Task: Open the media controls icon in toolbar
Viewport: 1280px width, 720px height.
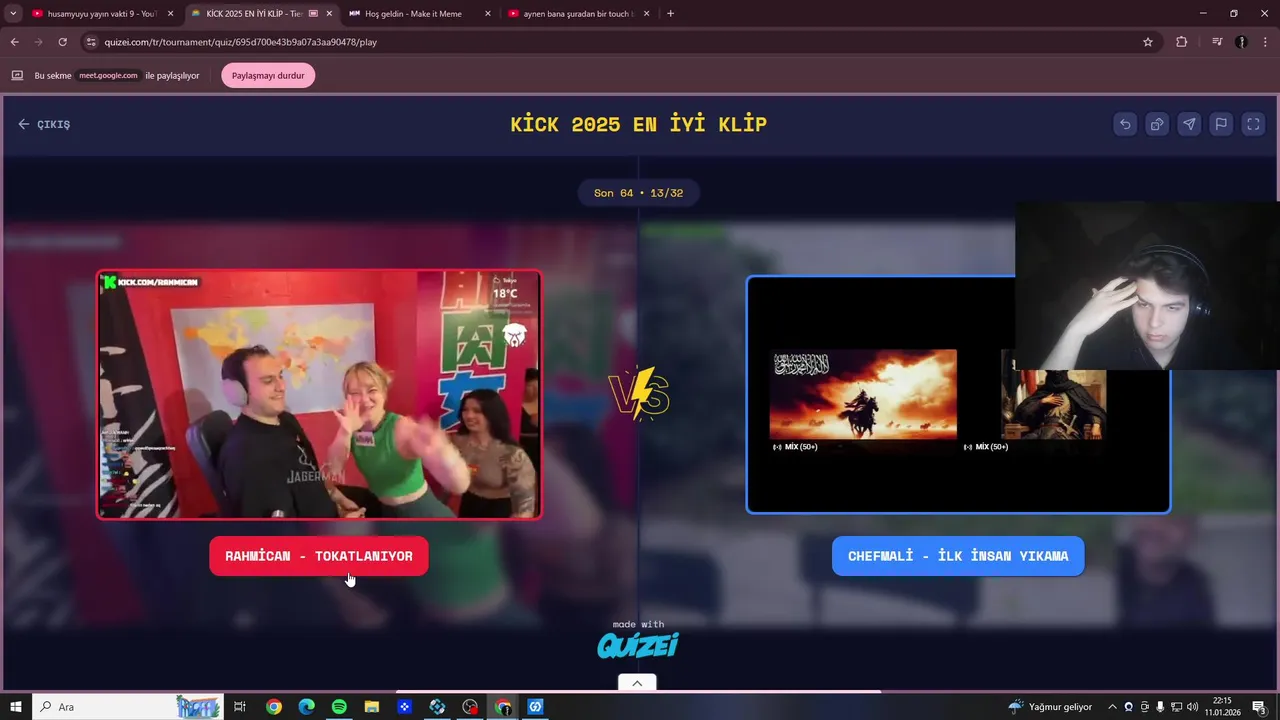Action: pyautogui.click(x=1217, y=42)
